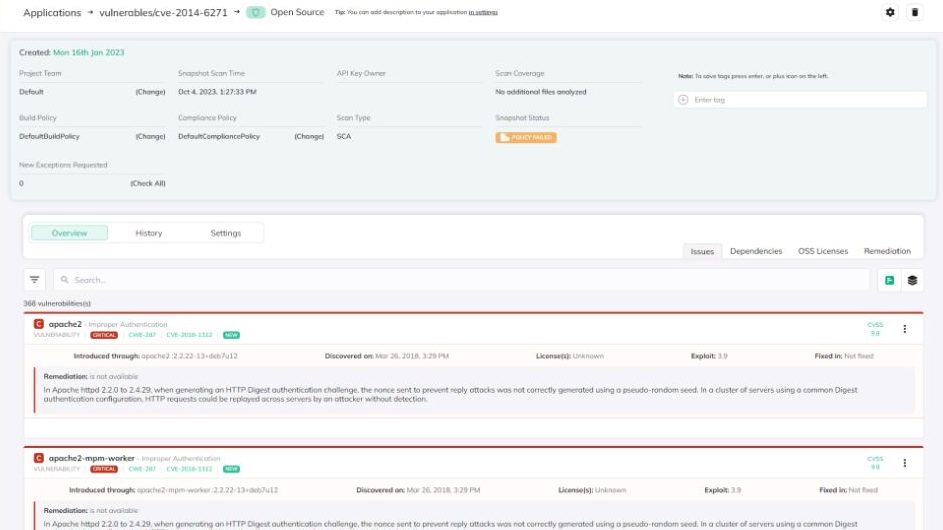This screenshot has height=530, width=943.
Task: Click the green export report icon
Action: [889, 281]
